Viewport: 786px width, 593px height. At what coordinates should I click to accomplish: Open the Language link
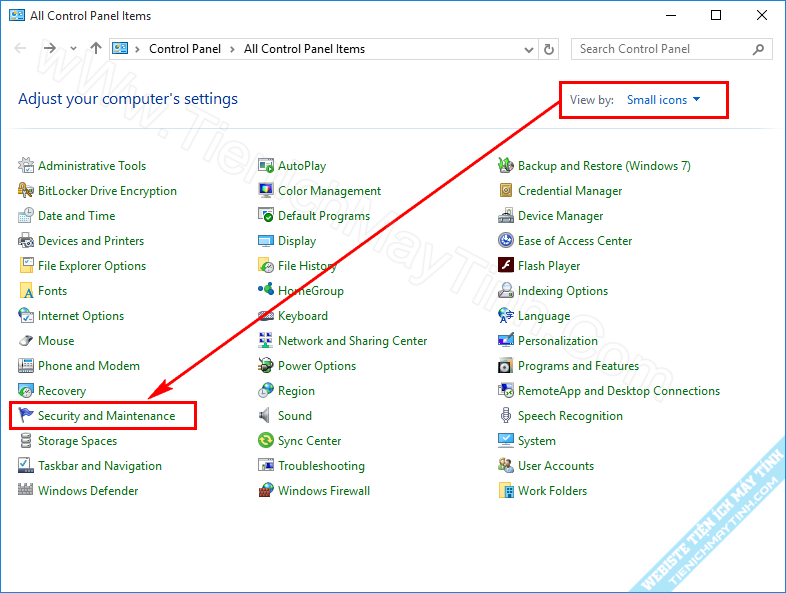[x=544, y=316]
